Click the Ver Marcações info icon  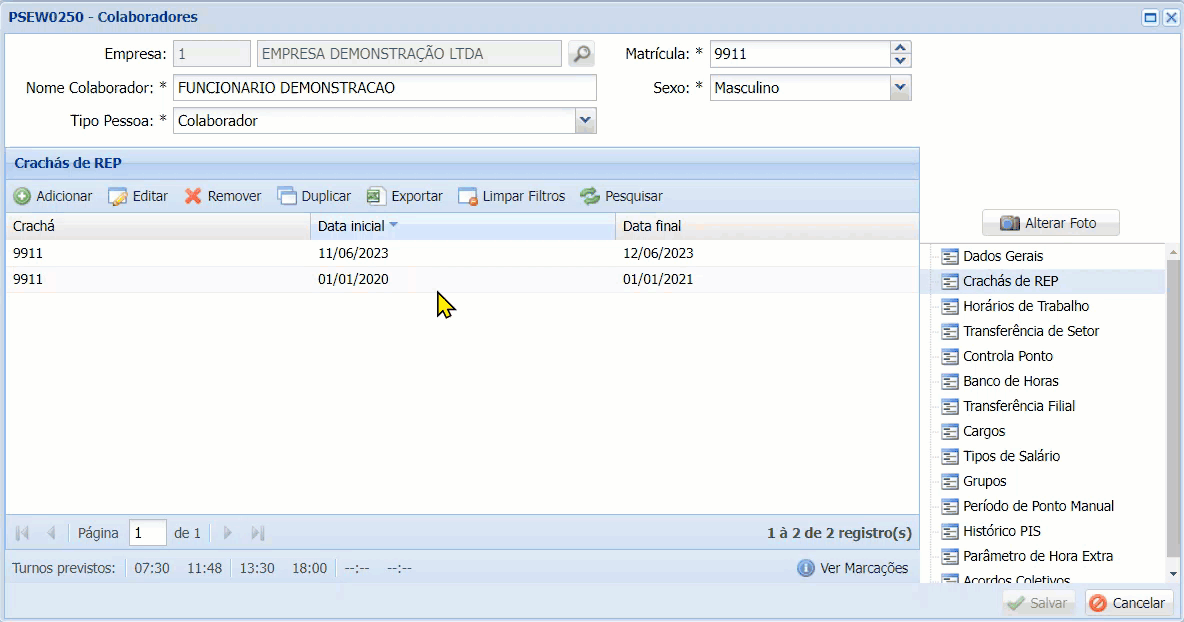(x=806, y=568)
